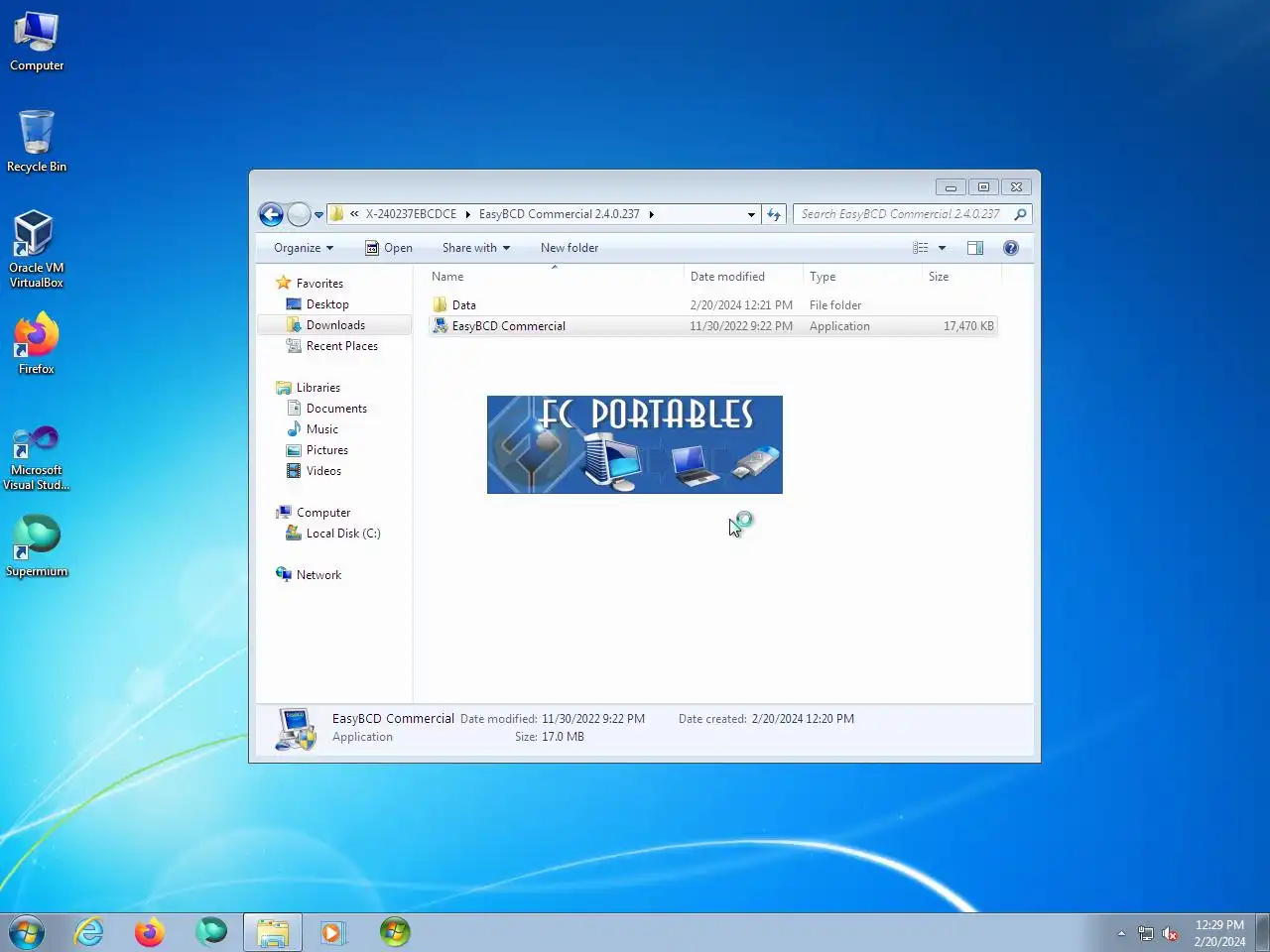Open the Documents library
This screenshot has width=1270, height=952.
[336, 409]
